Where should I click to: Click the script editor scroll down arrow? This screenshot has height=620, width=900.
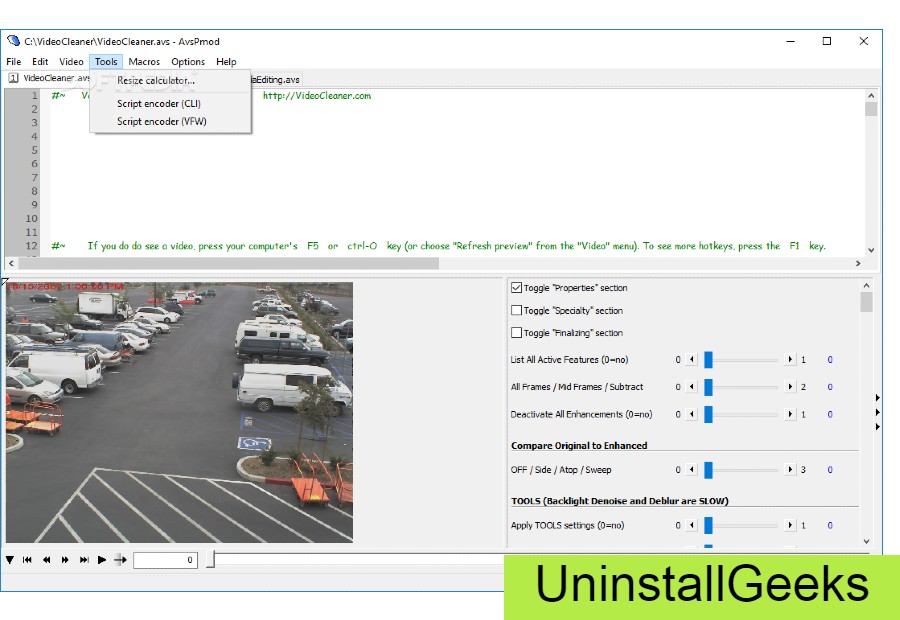[x=871, y=250]
